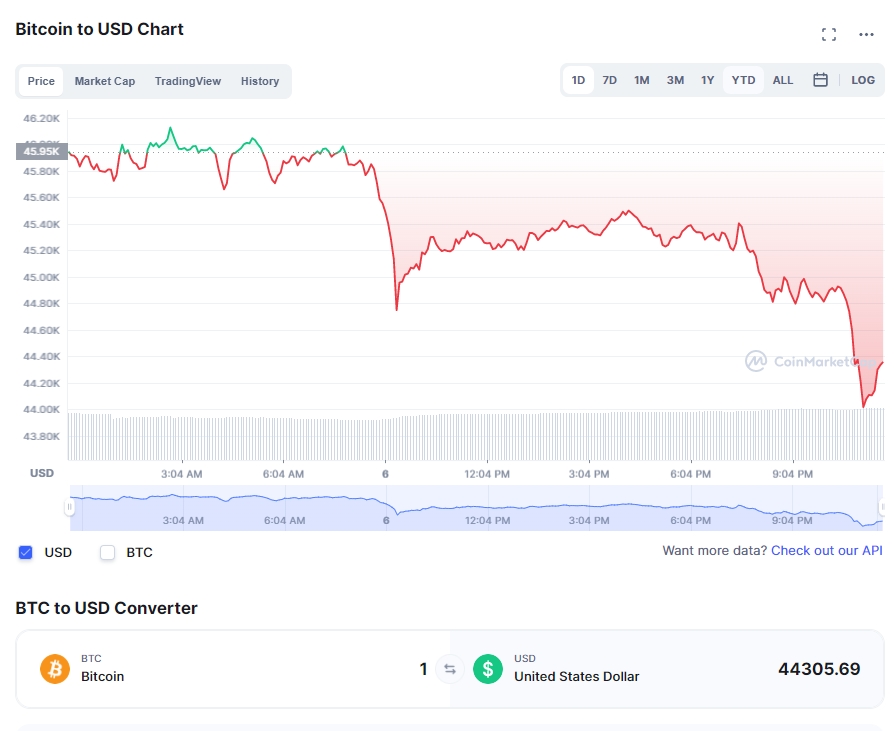
Task: Open the three-dot more options menu
Action: click(x=866, y=35)
